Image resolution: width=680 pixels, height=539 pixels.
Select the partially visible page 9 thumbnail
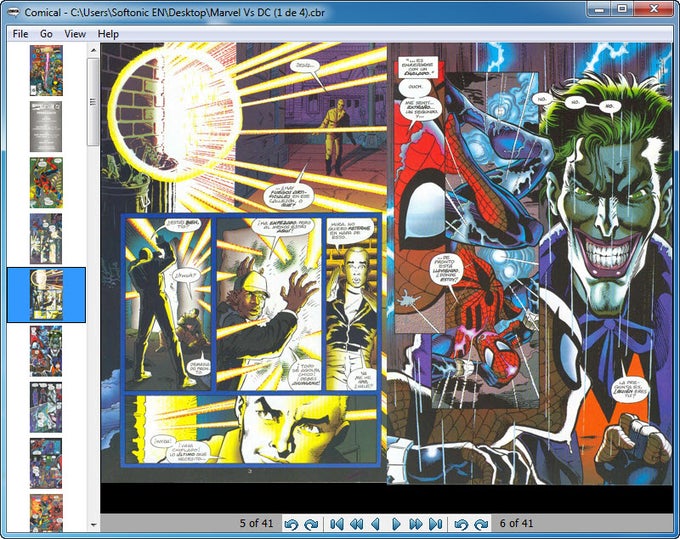click(x=46, y=513)
